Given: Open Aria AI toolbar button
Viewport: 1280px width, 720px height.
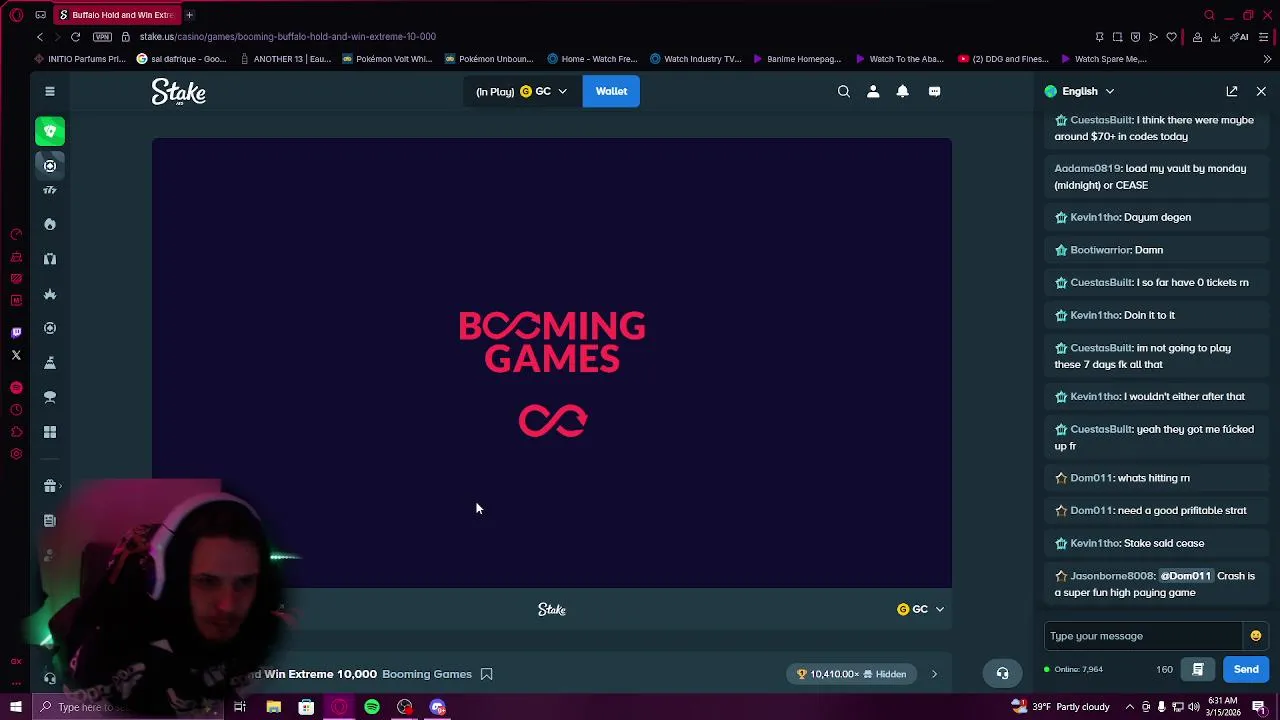Looking at the screenshot, I should click(1240, 37).
